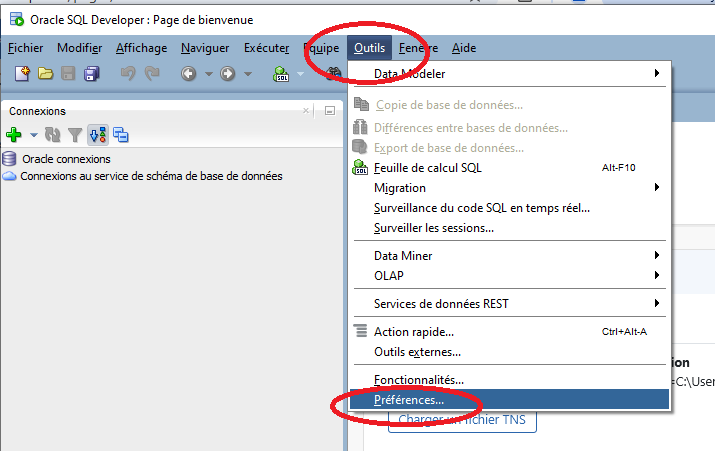Click the Undo arrow icon

pyautogui.click(x=128, y=73)
